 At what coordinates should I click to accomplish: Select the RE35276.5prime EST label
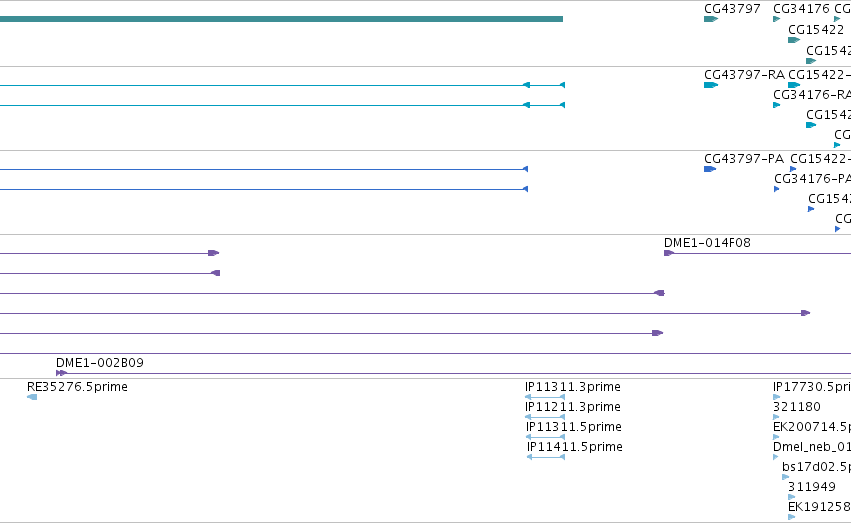pos(77,387)
